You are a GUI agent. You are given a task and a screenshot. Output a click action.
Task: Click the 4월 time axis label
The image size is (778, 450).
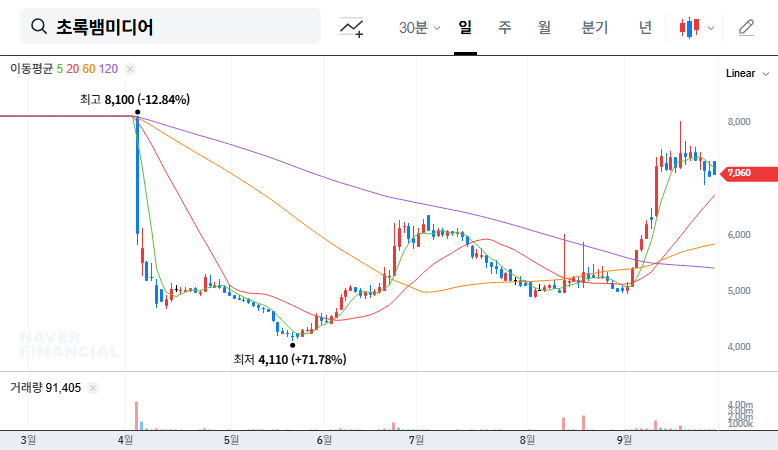(126, 440)
